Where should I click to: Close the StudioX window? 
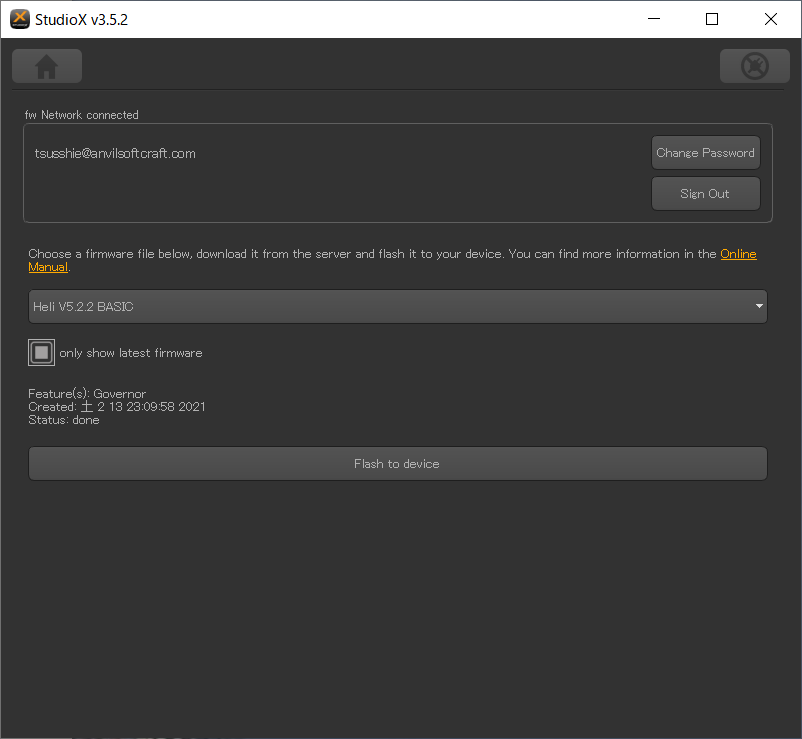[x=770, y=19]
